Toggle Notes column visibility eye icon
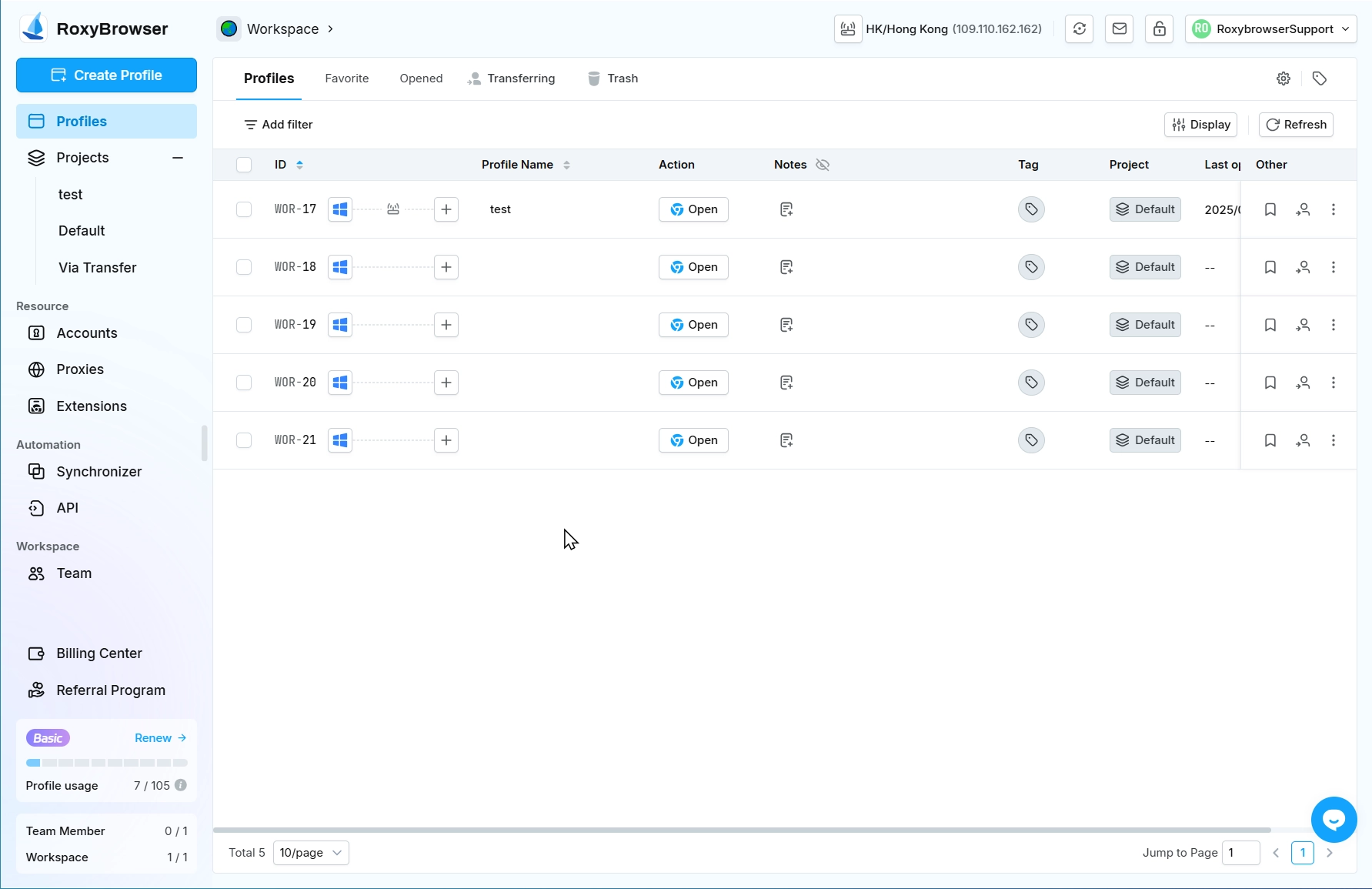Screen dimensions: 1372x889 point(822,165)
